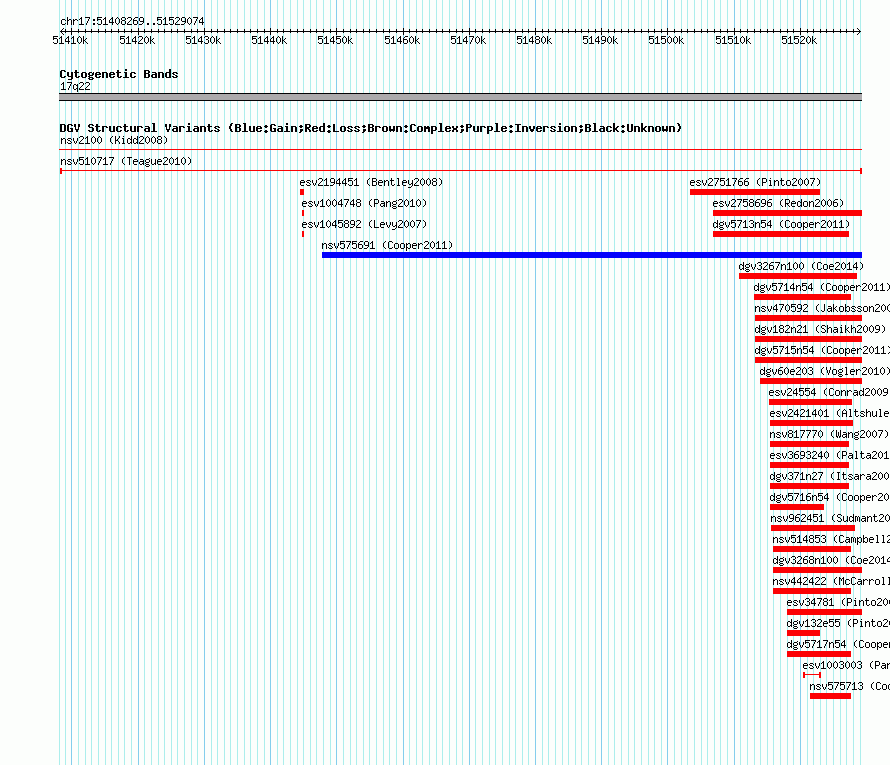
Task: Click the 51450k ruler position
Action: (x=335, y=40)
